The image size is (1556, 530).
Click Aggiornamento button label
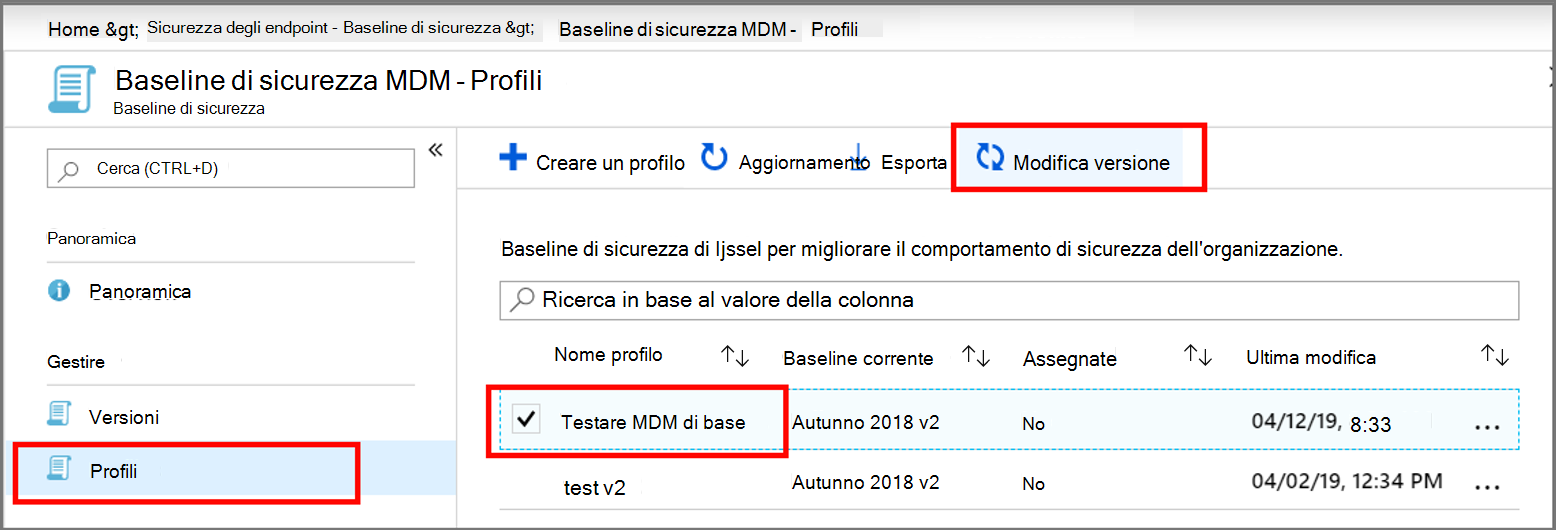805,162
